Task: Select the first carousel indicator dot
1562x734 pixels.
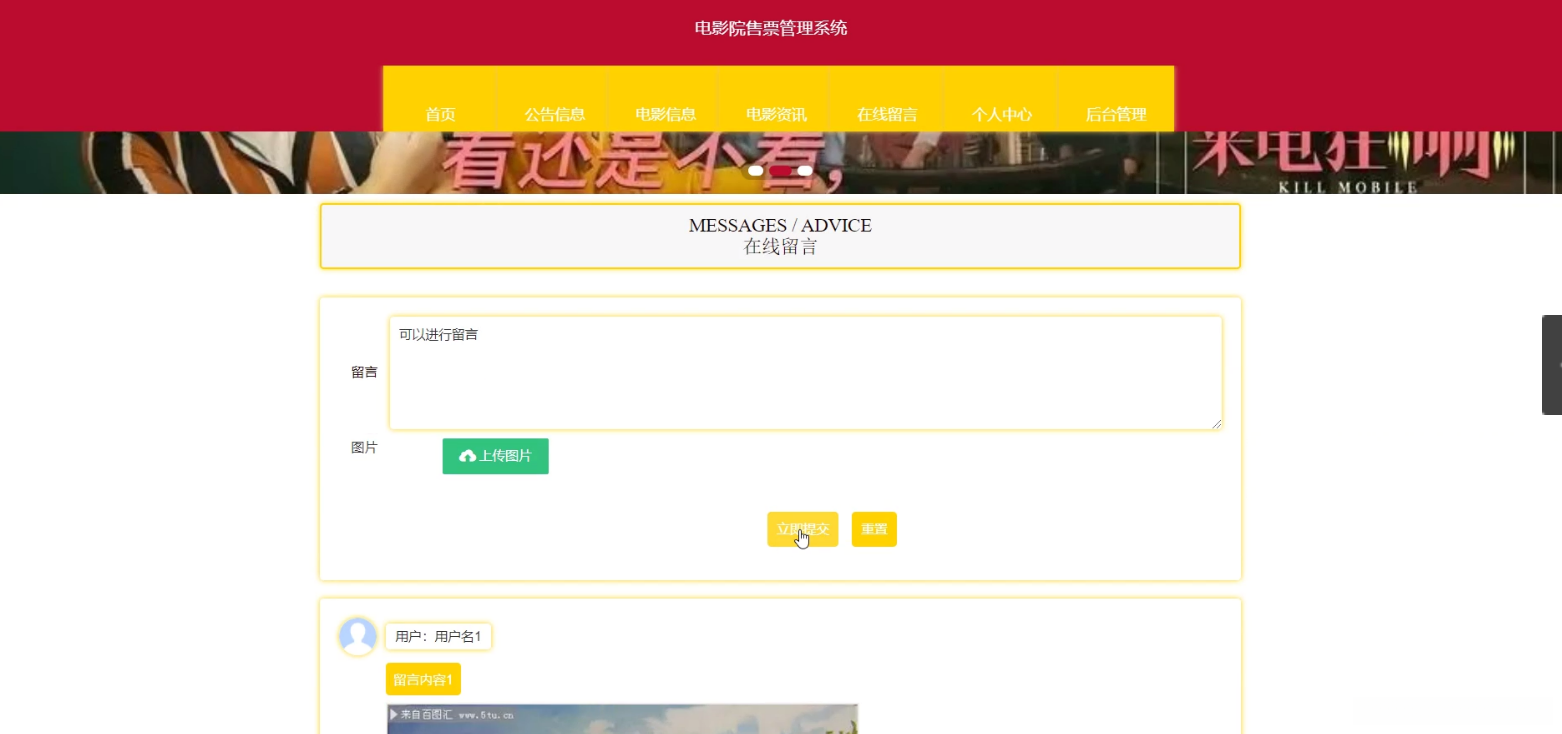Action: click(x=756, y=171)
